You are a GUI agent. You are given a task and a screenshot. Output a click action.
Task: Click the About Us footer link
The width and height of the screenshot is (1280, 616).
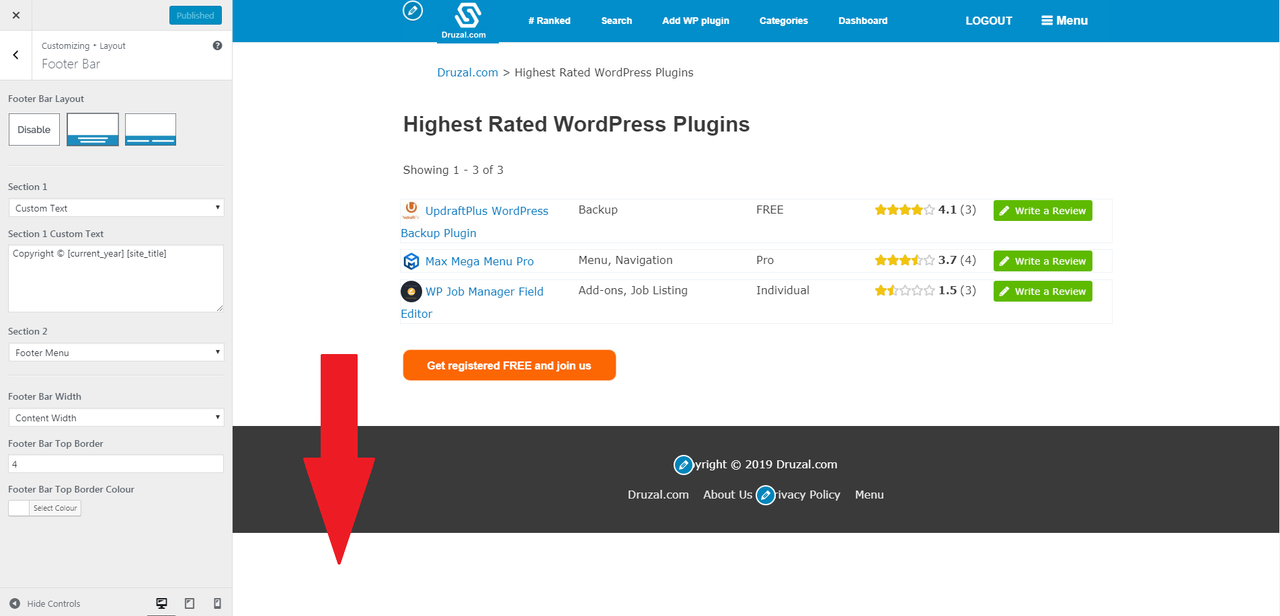(x=727, y=494)
